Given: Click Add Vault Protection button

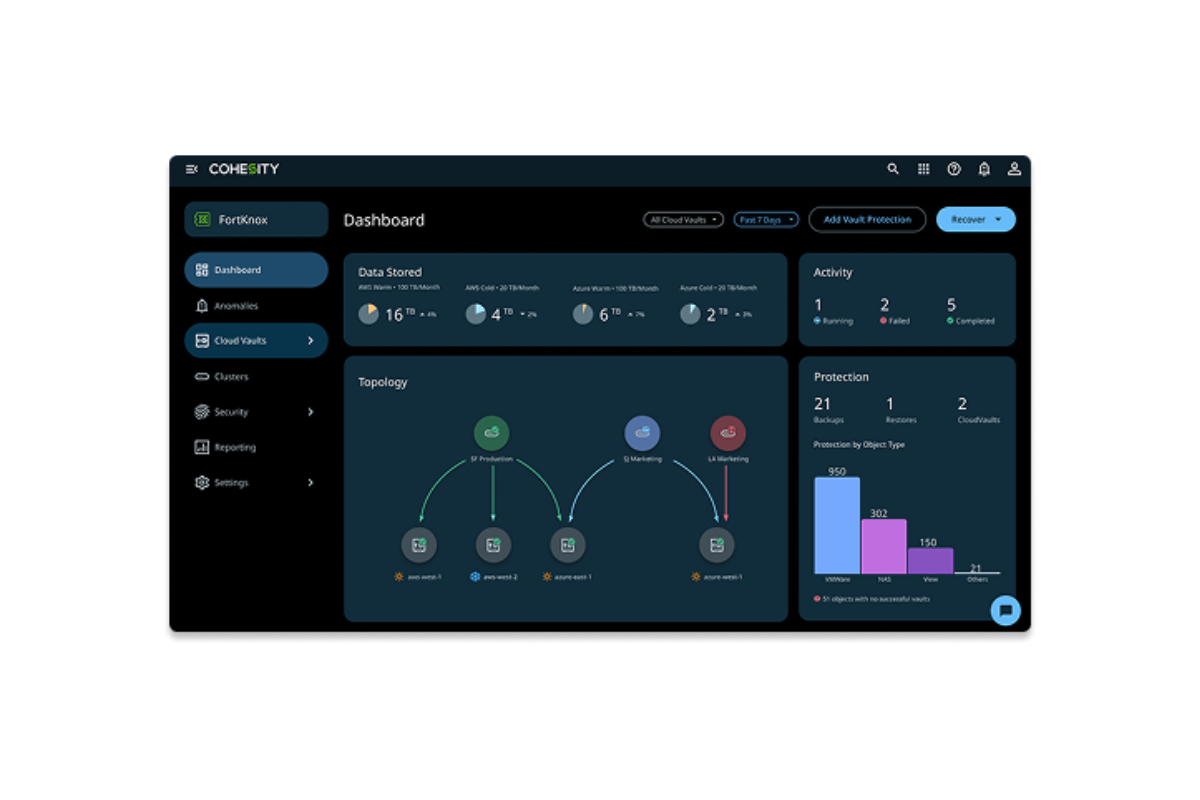Looking at the screenshot, I should [867, 219].
